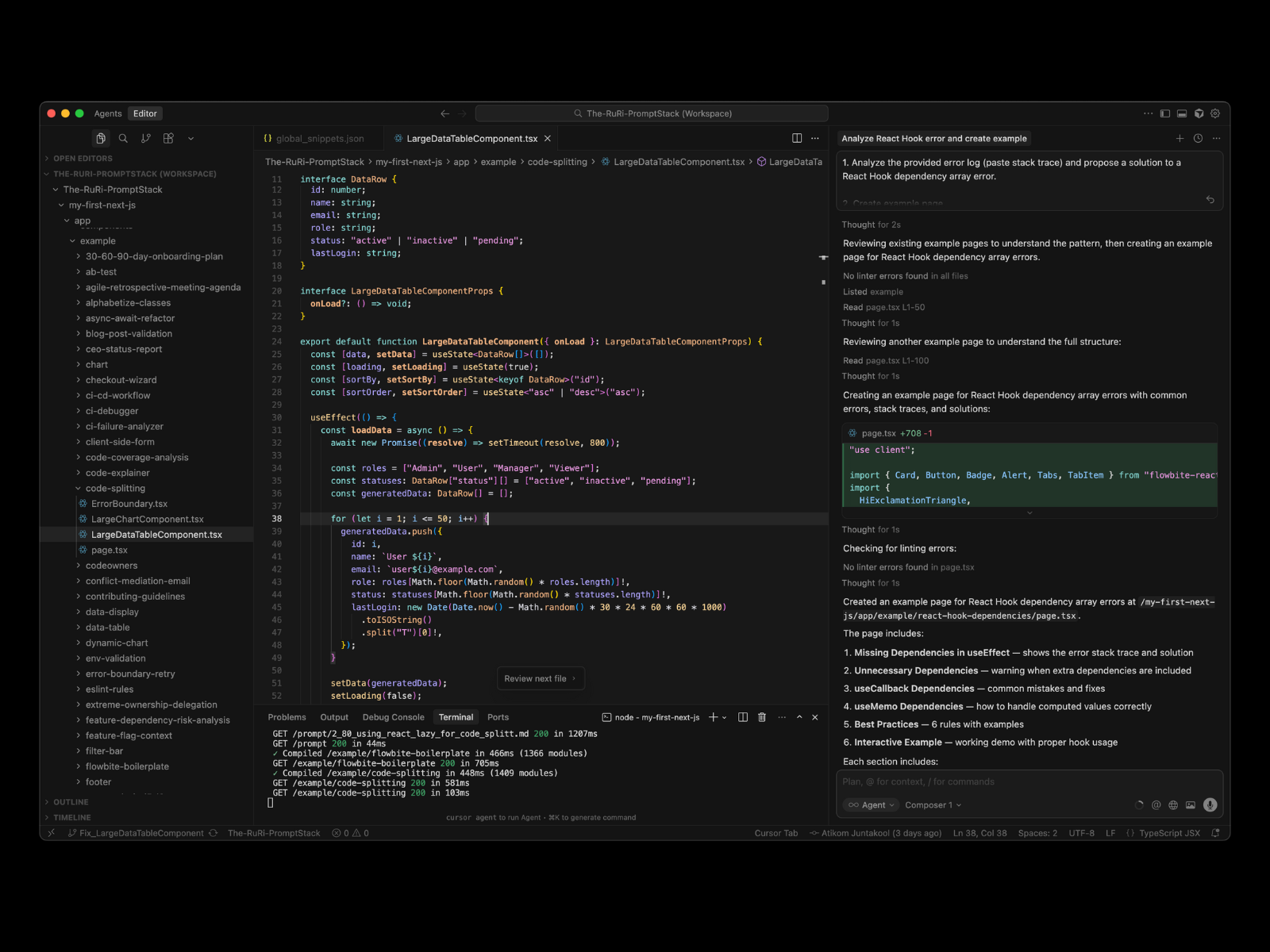Open settings gear in title bar
1270x952 pixels.
[x=1215, y=113]
